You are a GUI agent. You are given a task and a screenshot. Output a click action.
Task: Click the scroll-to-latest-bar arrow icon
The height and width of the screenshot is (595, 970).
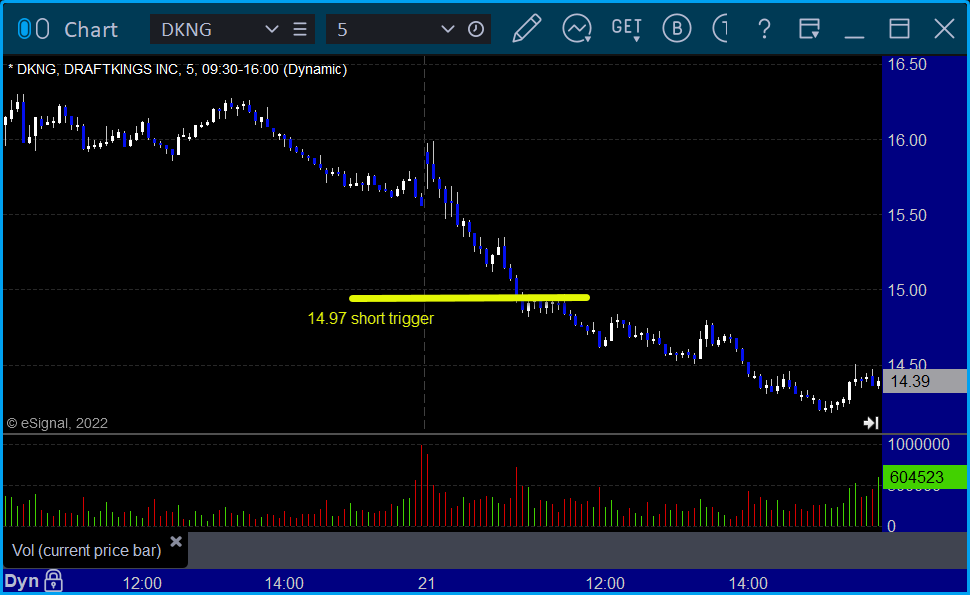(x=871, y=423)
